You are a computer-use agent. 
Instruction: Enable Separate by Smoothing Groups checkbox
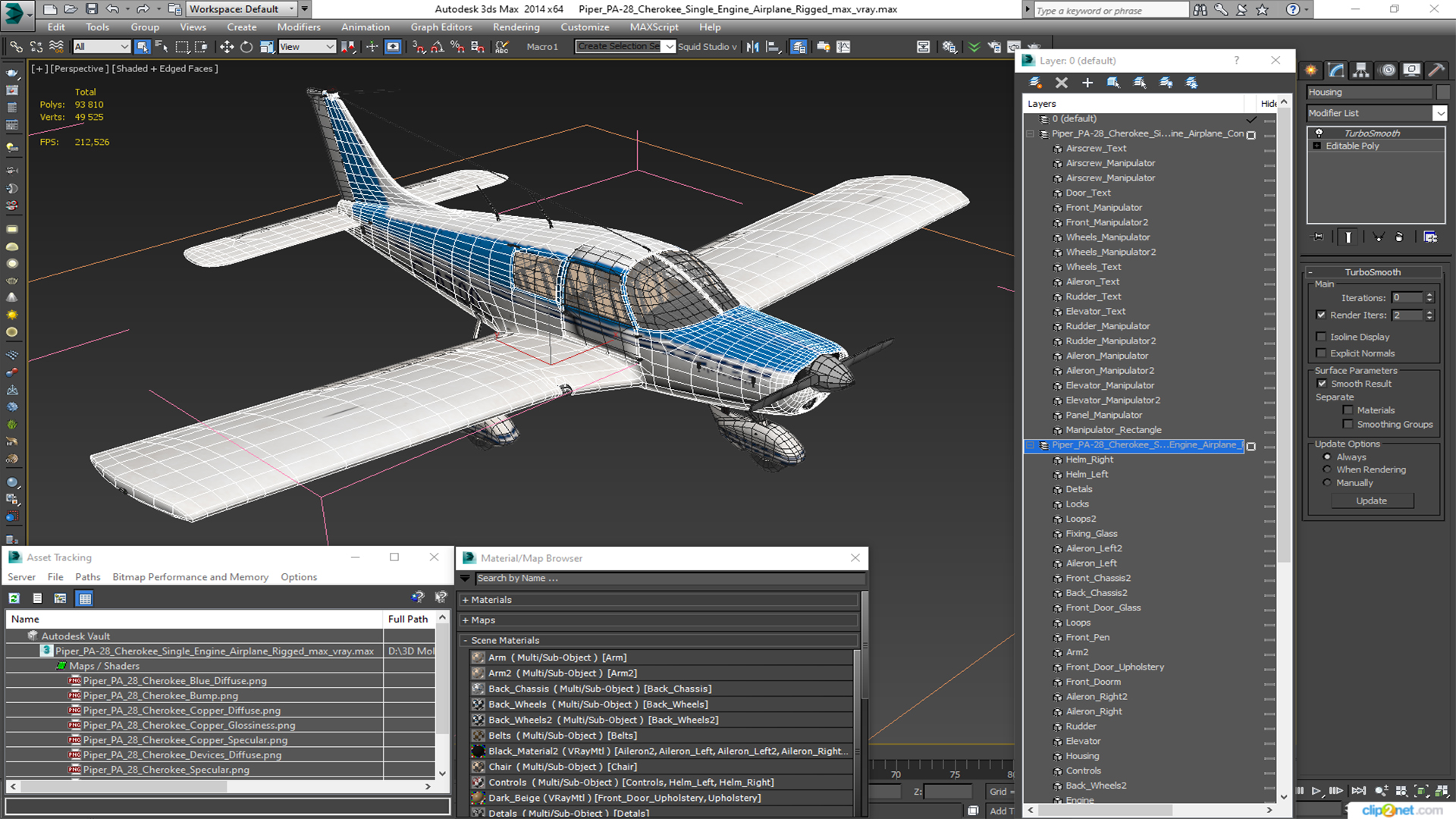point(1348,425)
